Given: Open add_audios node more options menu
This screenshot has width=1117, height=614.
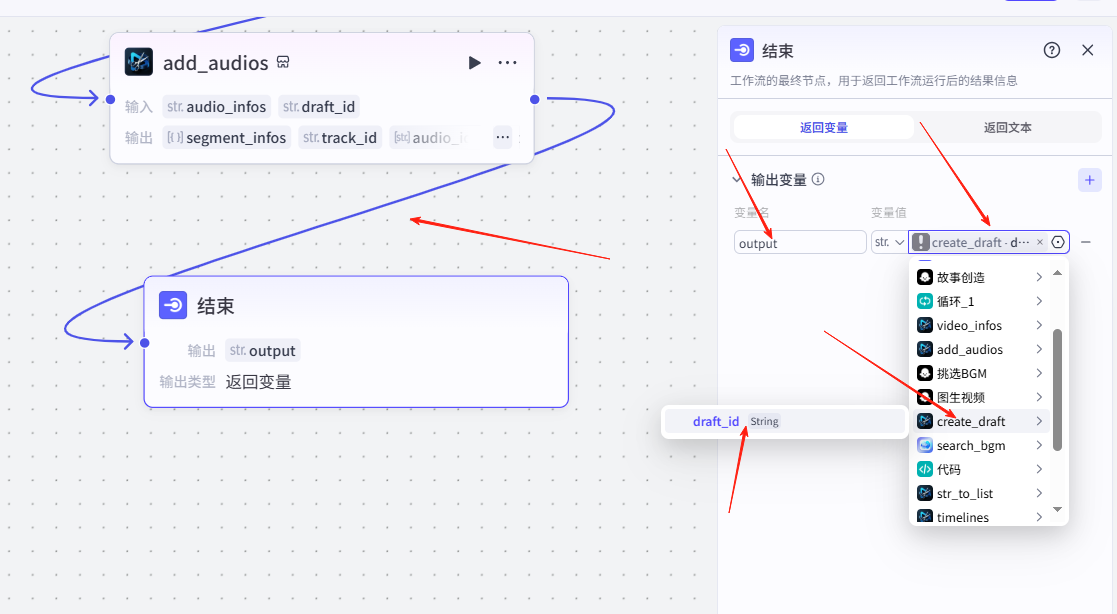Looking at the screenshot, I should 508,63.
